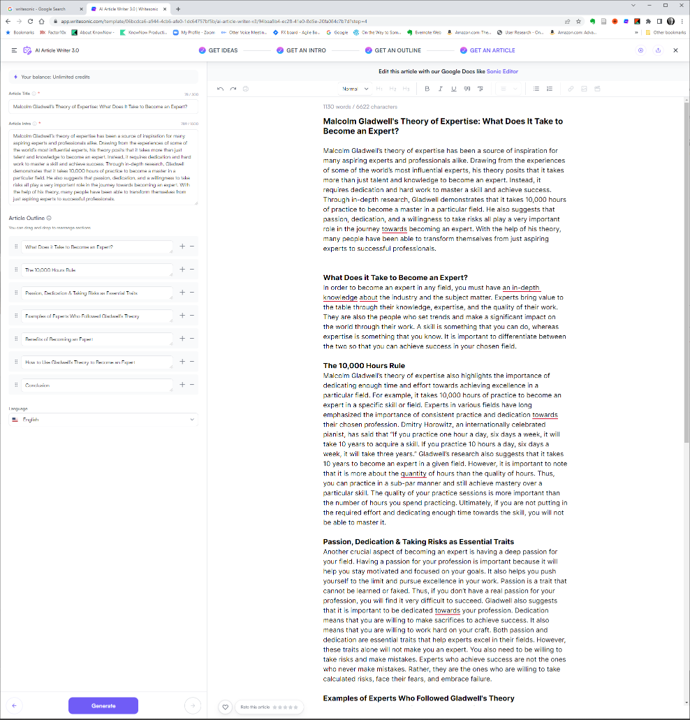Expand the English language dropdown
The height and width of the screenshot is (720, 690).
(x=102, y=420)
